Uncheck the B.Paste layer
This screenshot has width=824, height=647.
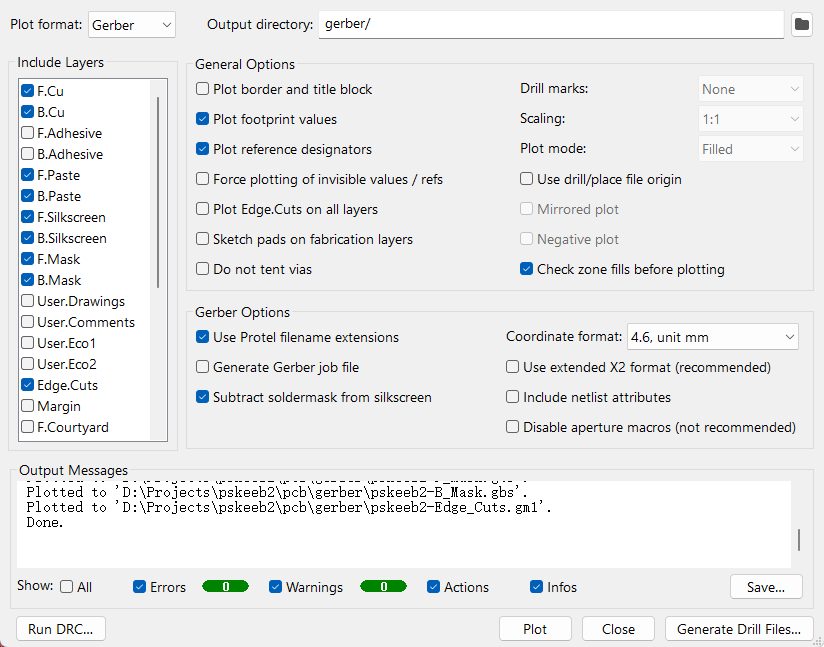click(28, 196)
